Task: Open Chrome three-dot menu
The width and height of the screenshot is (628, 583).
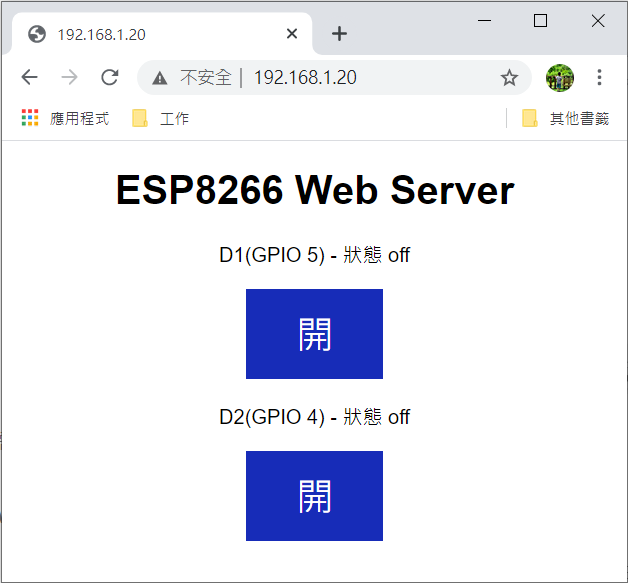Action: [599, 78]
